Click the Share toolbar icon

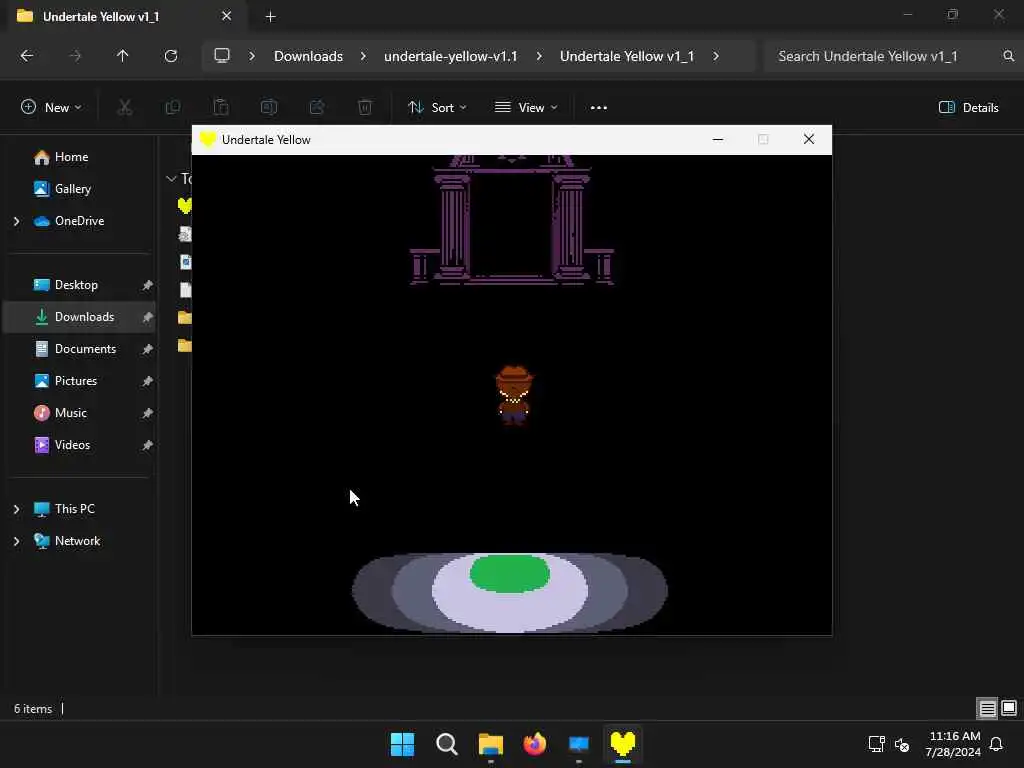coord(317,108)
